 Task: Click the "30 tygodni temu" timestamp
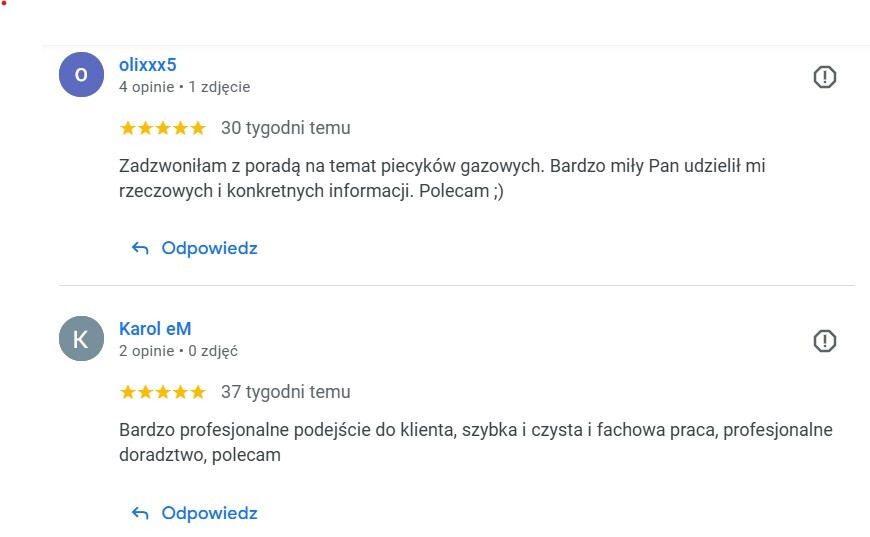pyautogui.click(x=285, y=128)
